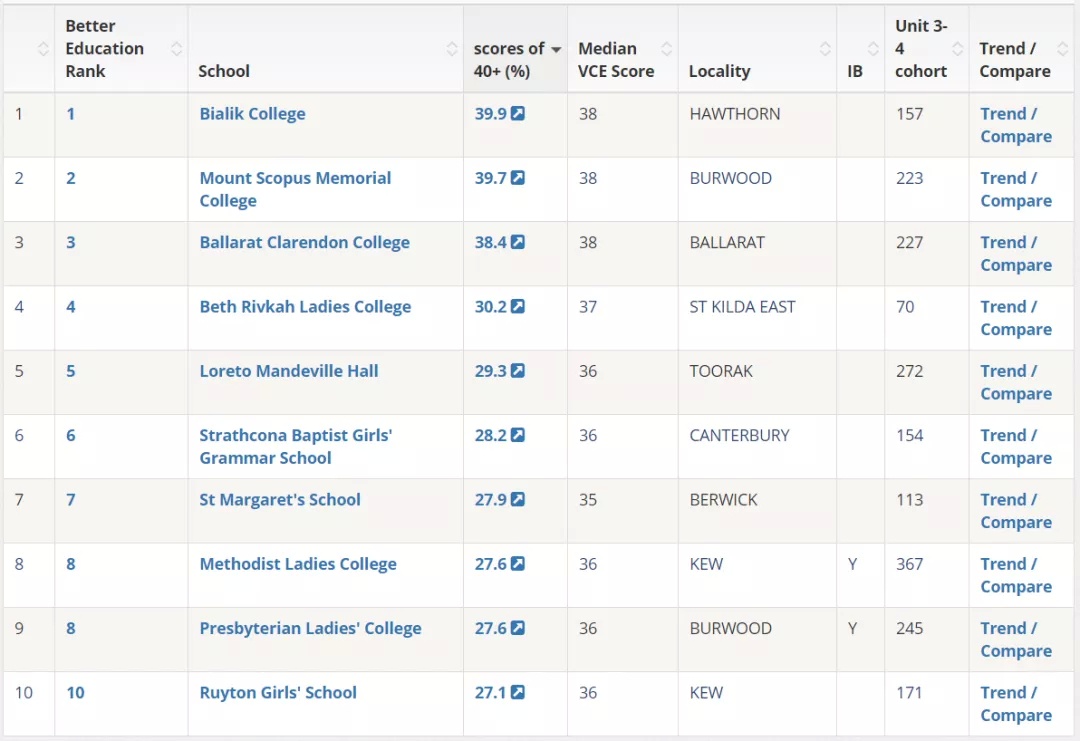
Task: Open Trend / Compare for Mount Scopus
Action: click(1016, 189)
